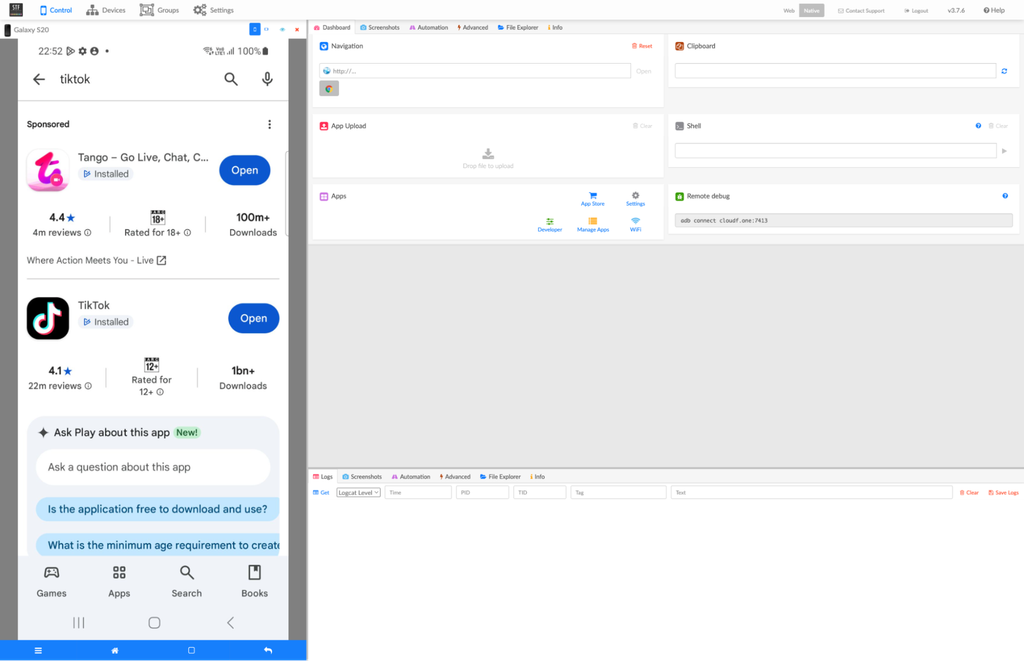This screenshot has height=661, width=1024.
Task: Click the Navigation URL input field
Action: tap(475, 71)
